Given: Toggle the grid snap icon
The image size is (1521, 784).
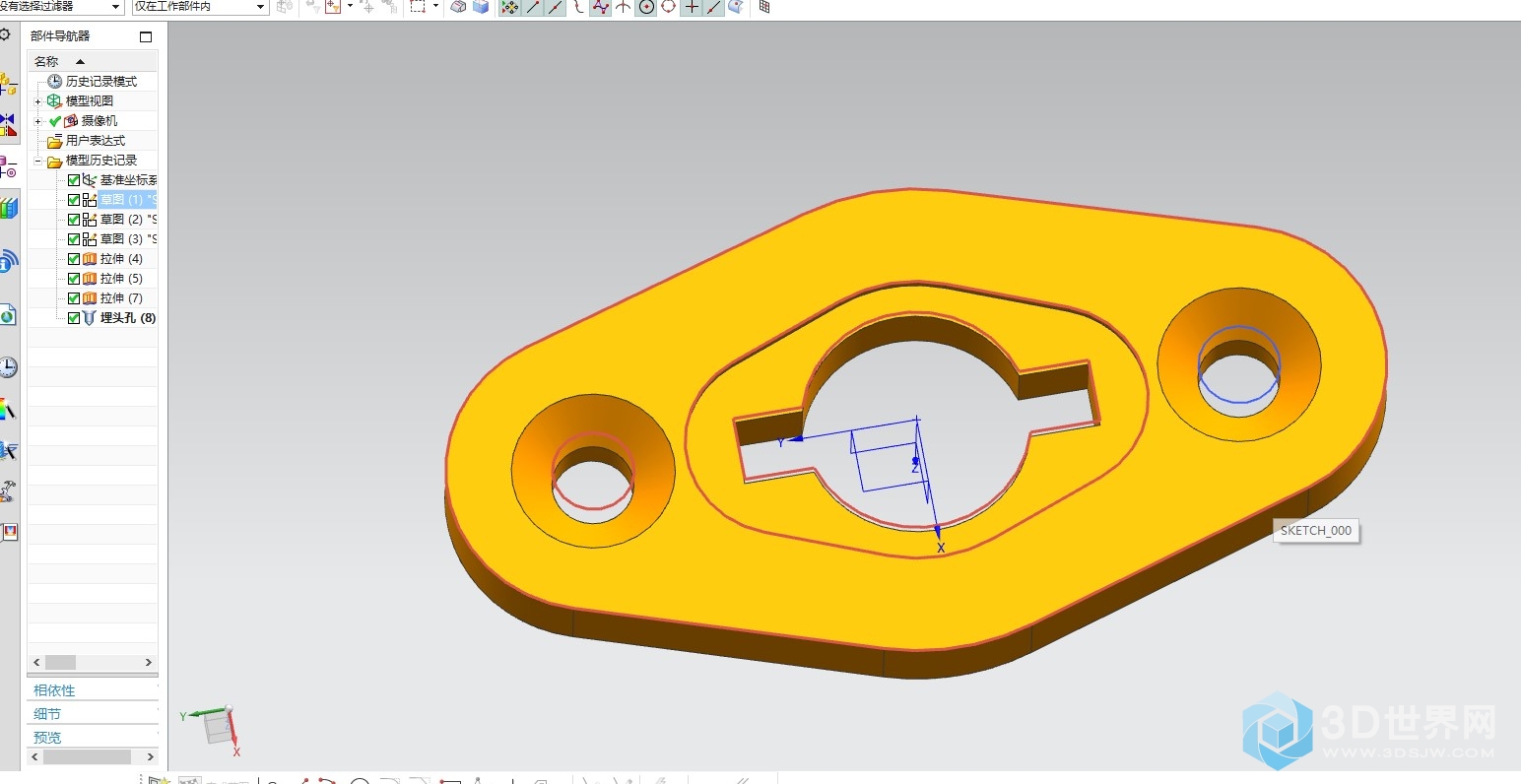Looking at the screenshot, I should tap(764, 7).
